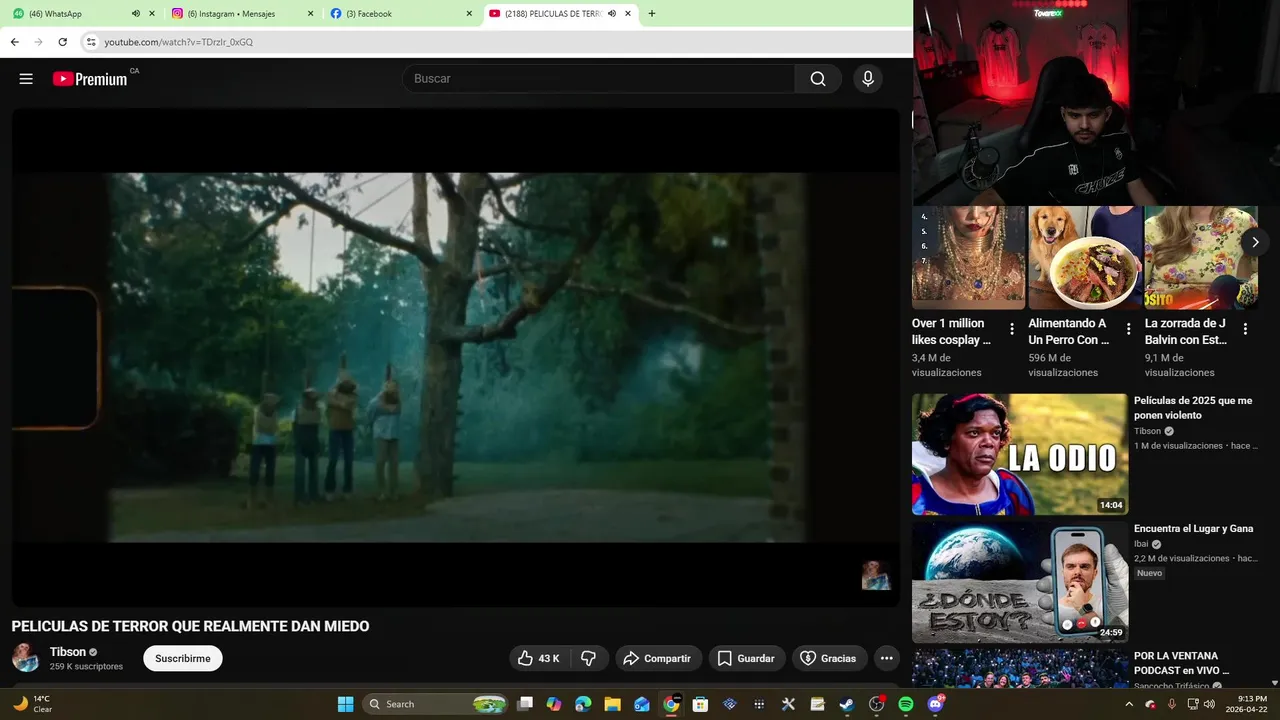Open a new browser tab

pos(652,14)
